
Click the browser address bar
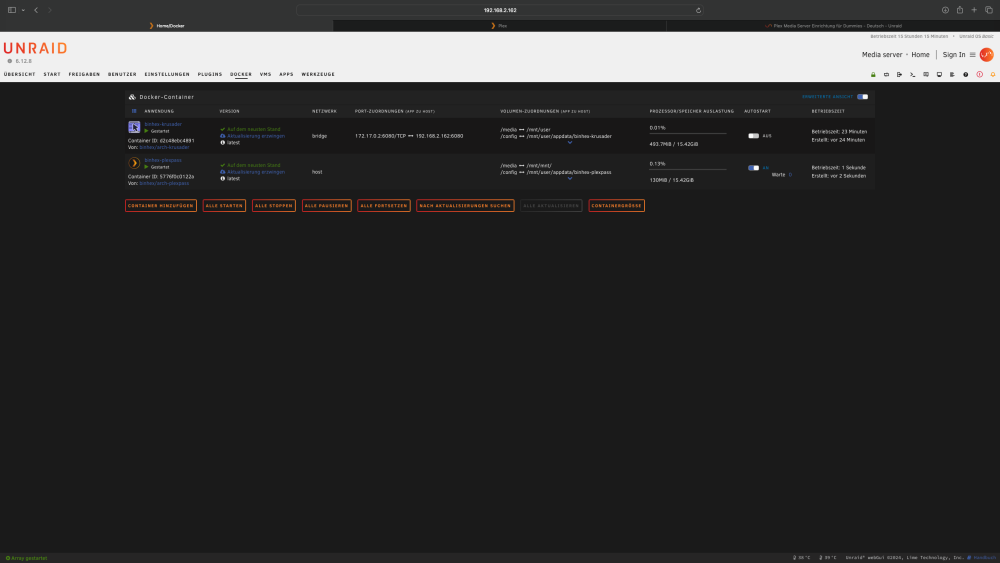coord(500,10)
